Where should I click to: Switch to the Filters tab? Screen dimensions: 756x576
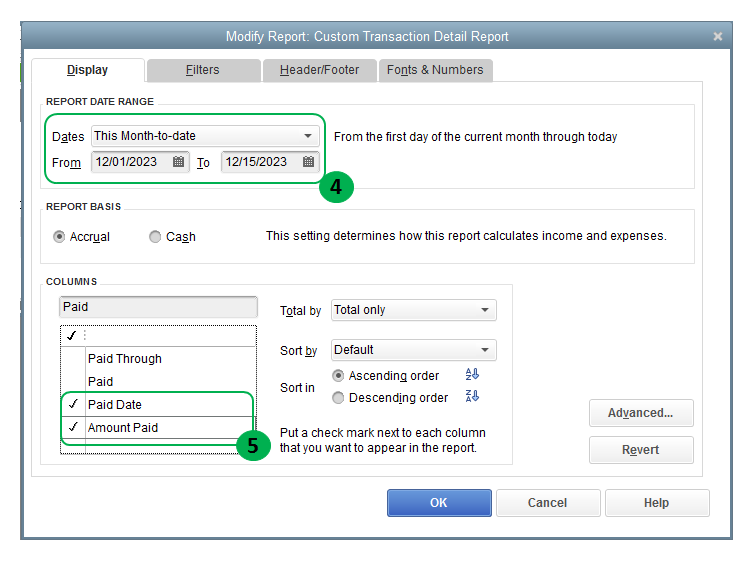(x=203, y=70)
